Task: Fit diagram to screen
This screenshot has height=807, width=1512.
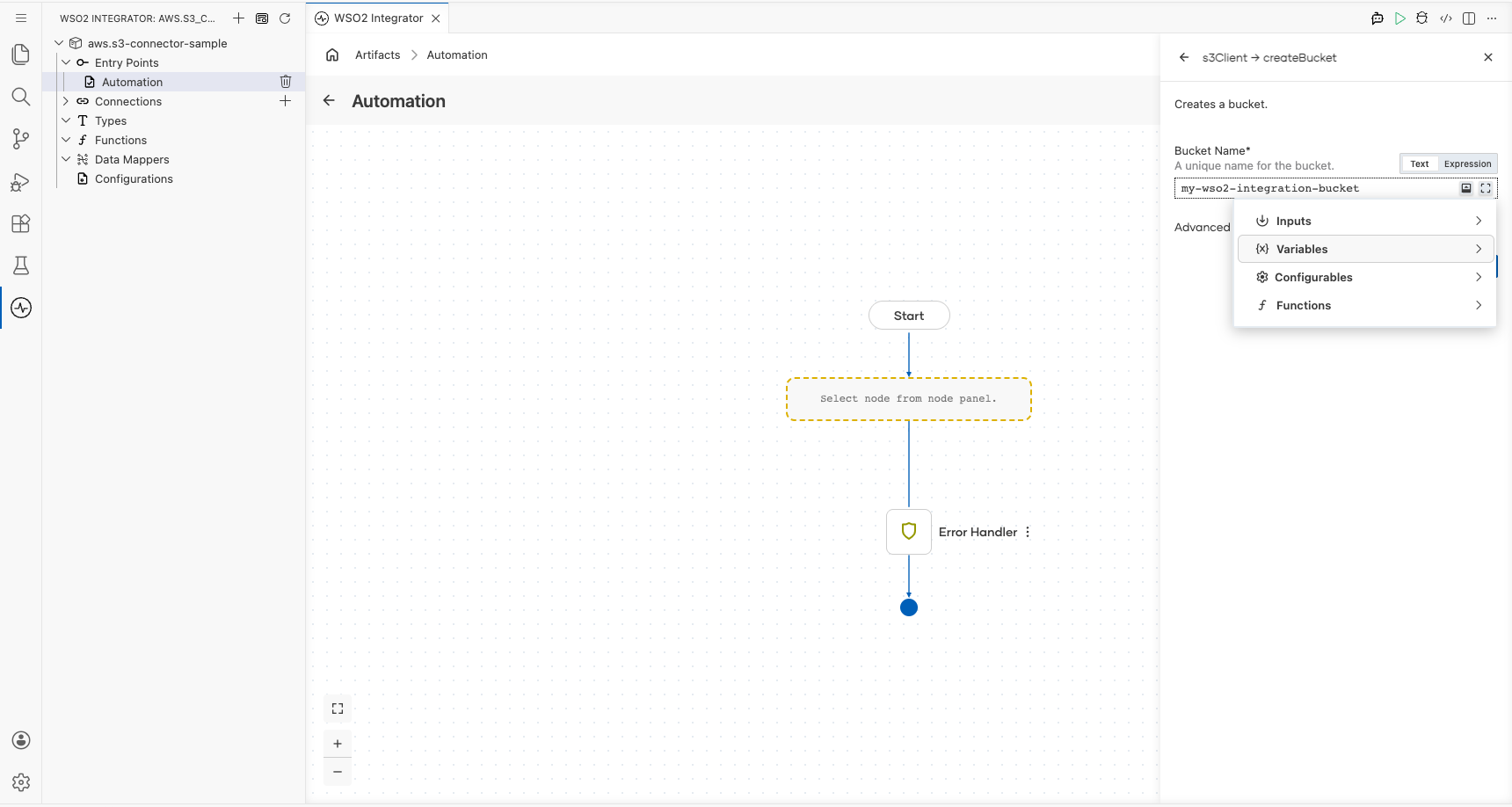Action: (x=338, y=709)
